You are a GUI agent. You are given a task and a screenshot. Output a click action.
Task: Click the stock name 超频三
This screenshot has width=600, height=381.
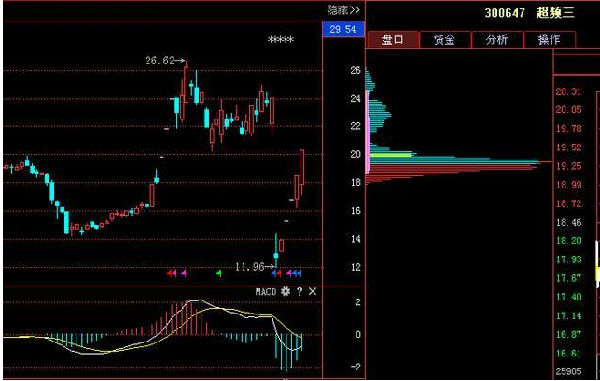click(x=555, y=13)
